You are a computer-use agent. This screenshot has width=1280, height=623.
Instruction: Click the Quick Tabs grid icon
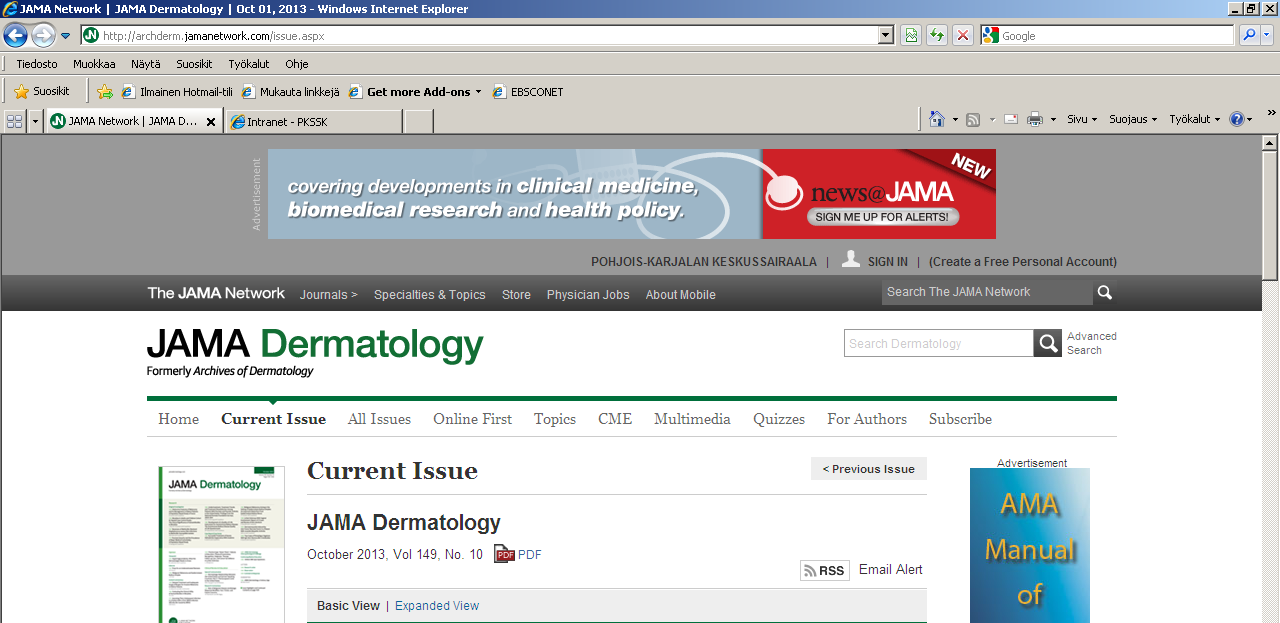(x=15, y=121)
